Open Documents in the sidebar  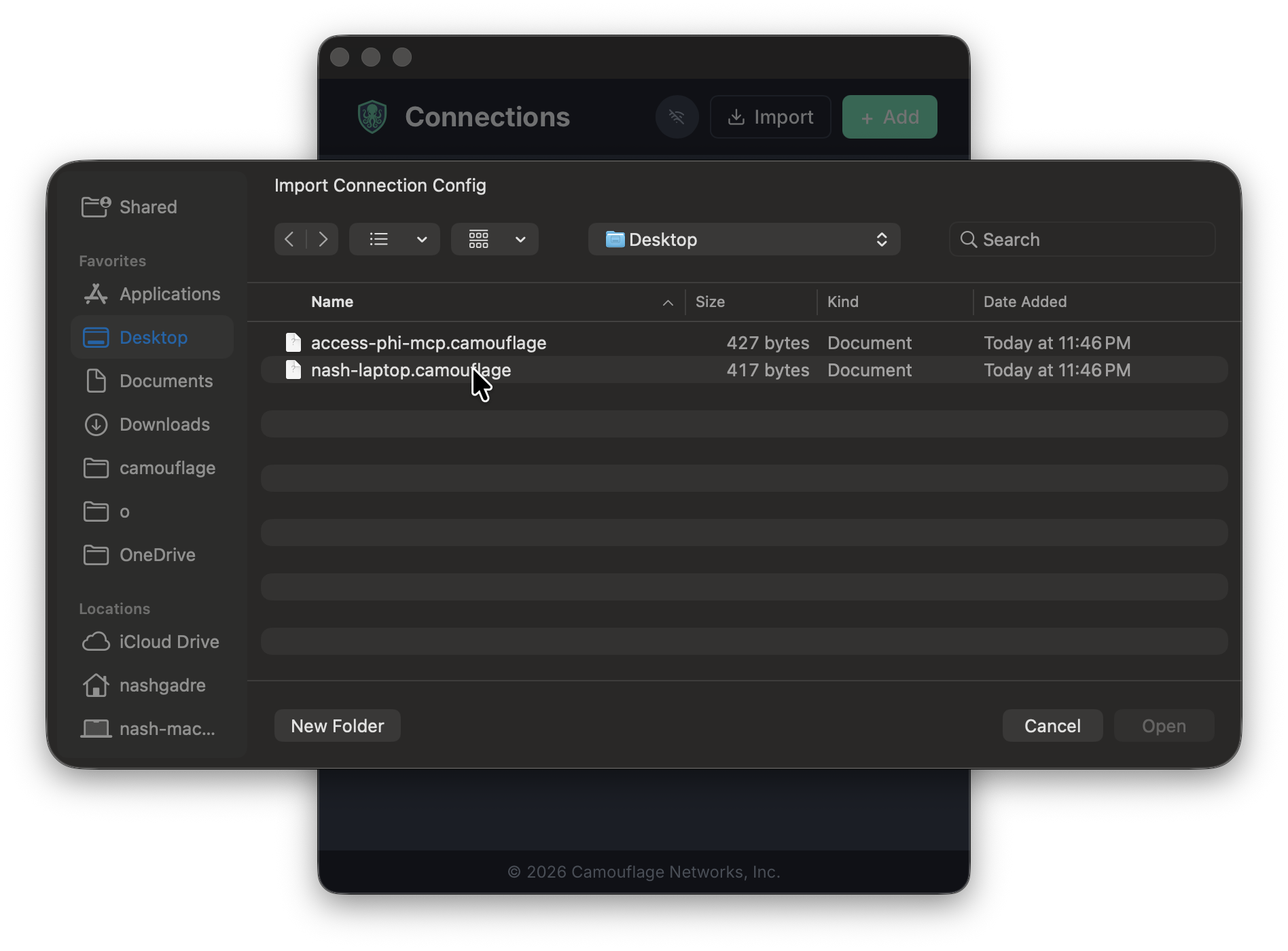pos(152,380)
